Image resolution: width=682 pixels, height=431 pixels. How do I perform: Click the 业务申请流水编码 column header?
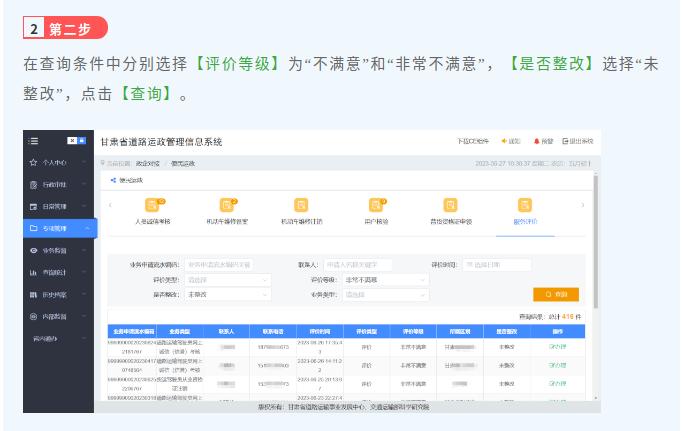tap(133, 331)
